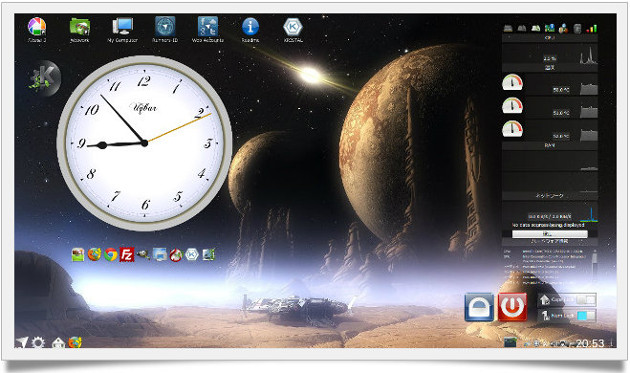Click the first CPU temperature gauge
630x373 pixels.
pos(512,82)
